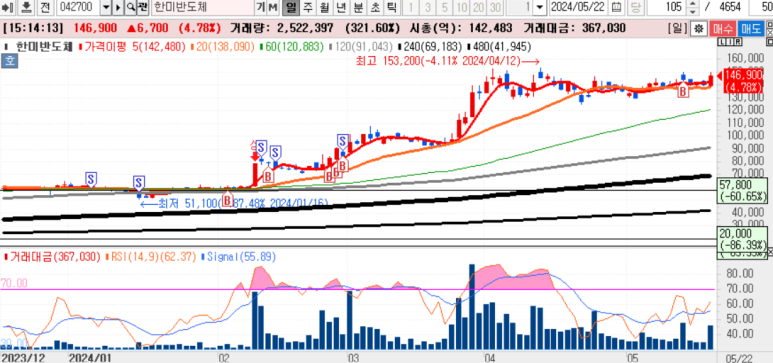The width and height of the screenshot is (773, 363).
Task: Select the 분 minute period toggle
Action: tap(358, 7)
